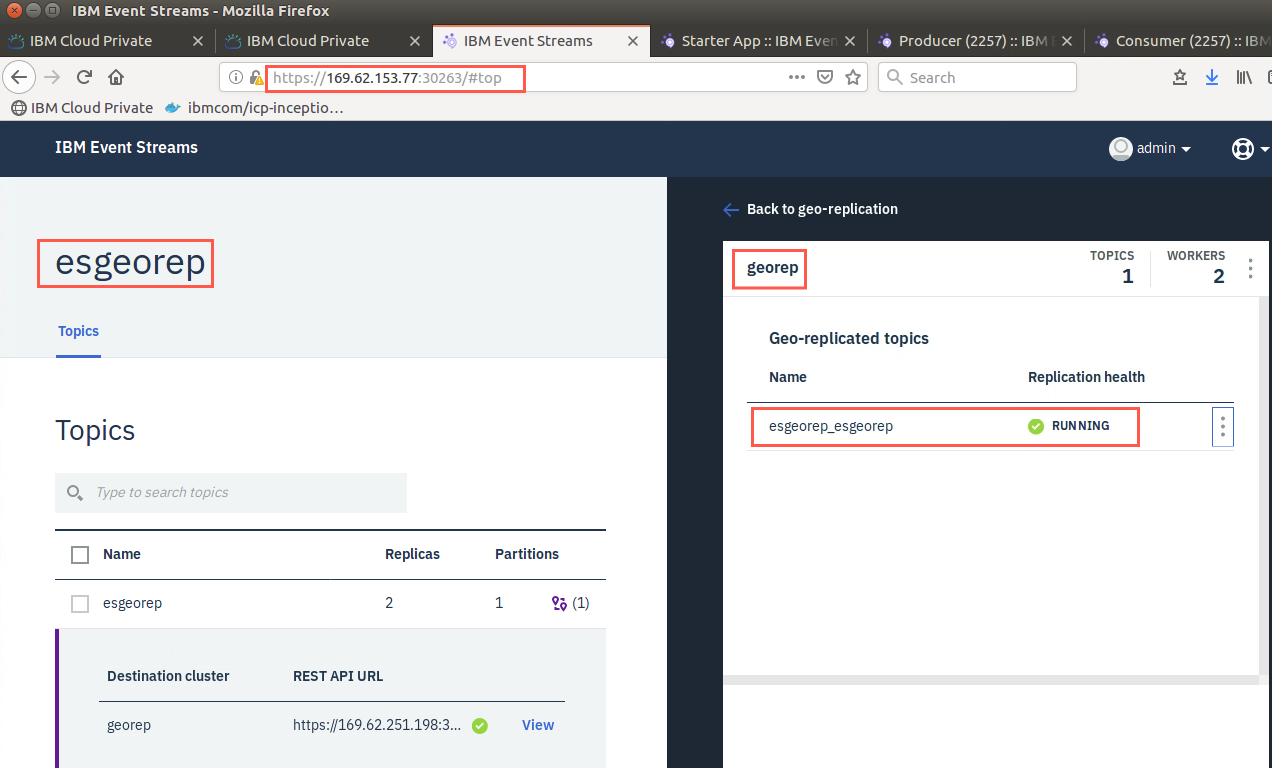The width and height of the screenshot is (1272, 768).
Task: Click Back to geo-replication link
Action: (822, 209)
